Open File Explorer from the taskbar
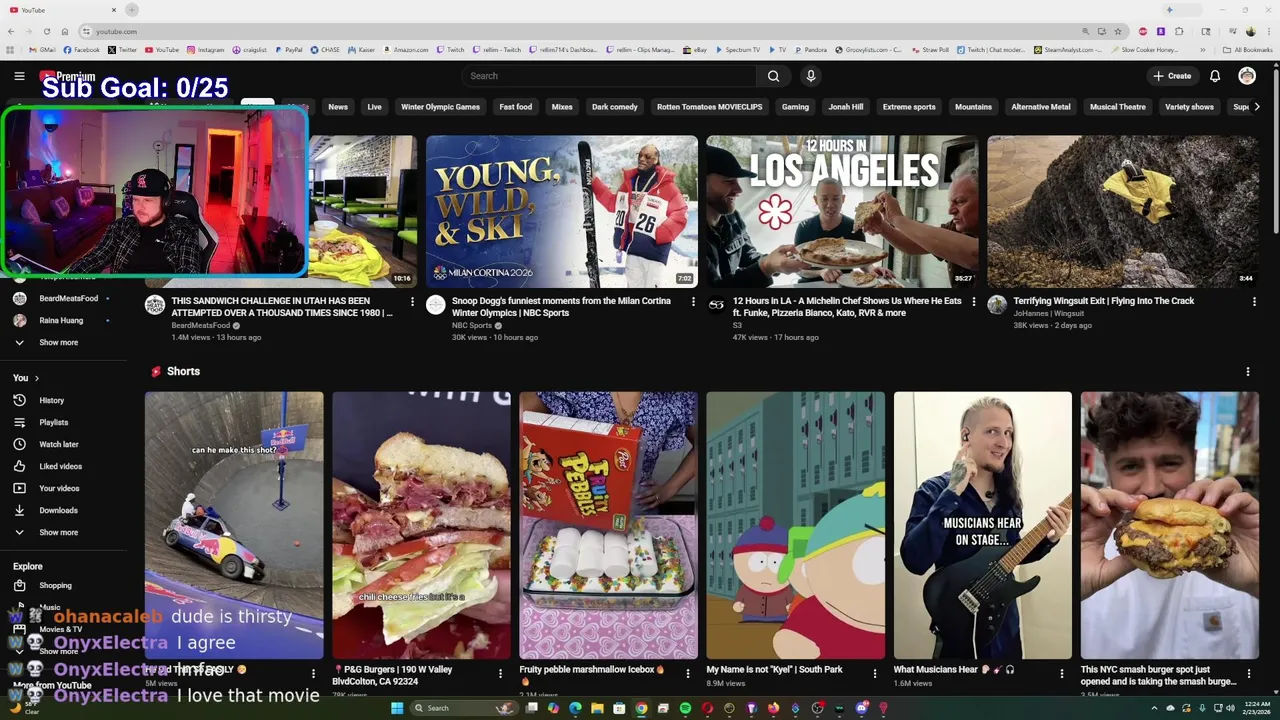The image size is (1280, 720). [597, 708]
